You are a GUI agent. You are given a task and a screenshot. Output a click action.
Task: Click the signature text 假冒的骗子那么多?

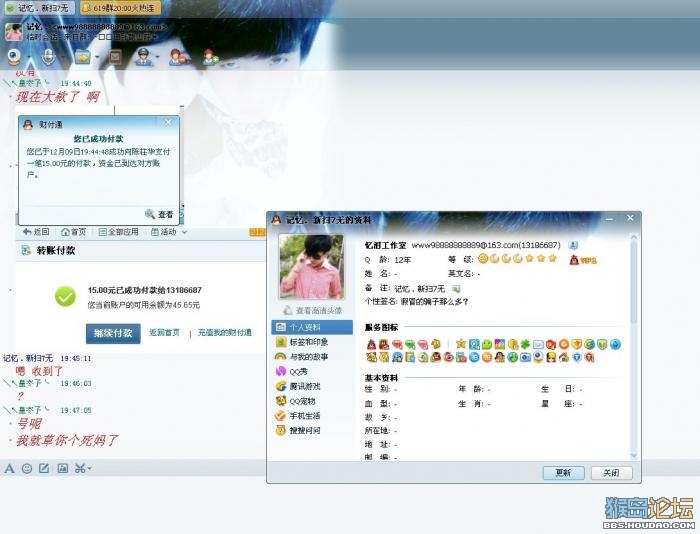tap(434, 302)
